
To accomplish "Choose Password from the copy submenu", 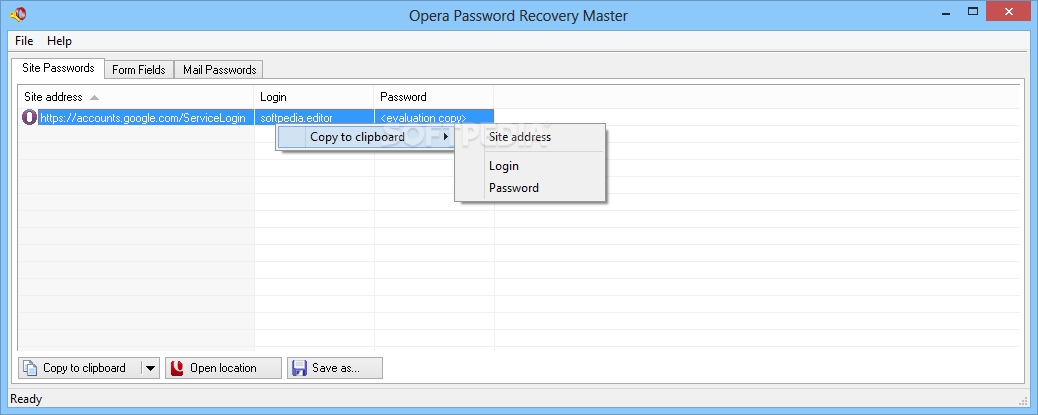I will 514,188.
